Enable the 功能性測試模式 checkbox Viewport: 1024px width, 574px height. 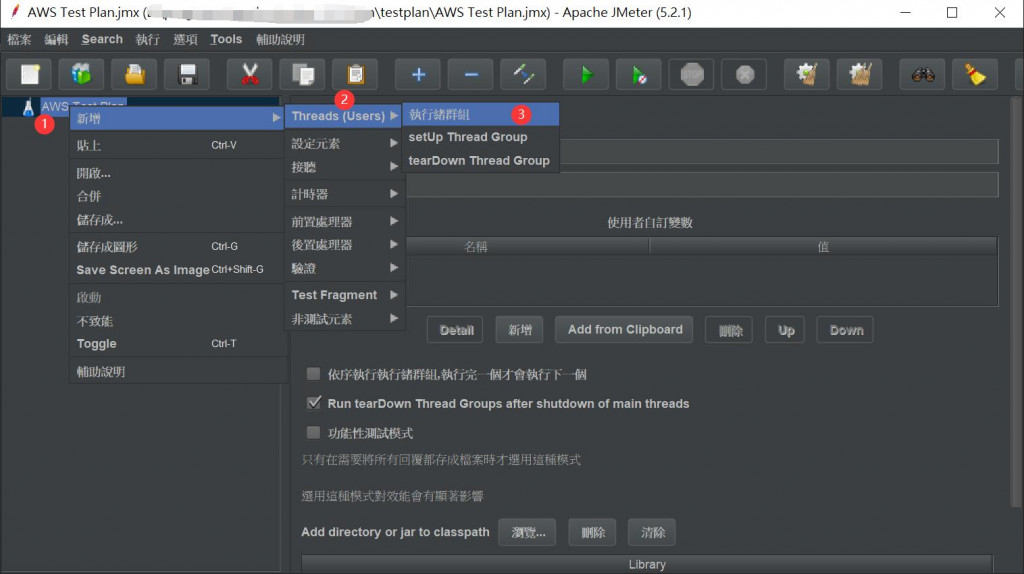pos(313,432)
